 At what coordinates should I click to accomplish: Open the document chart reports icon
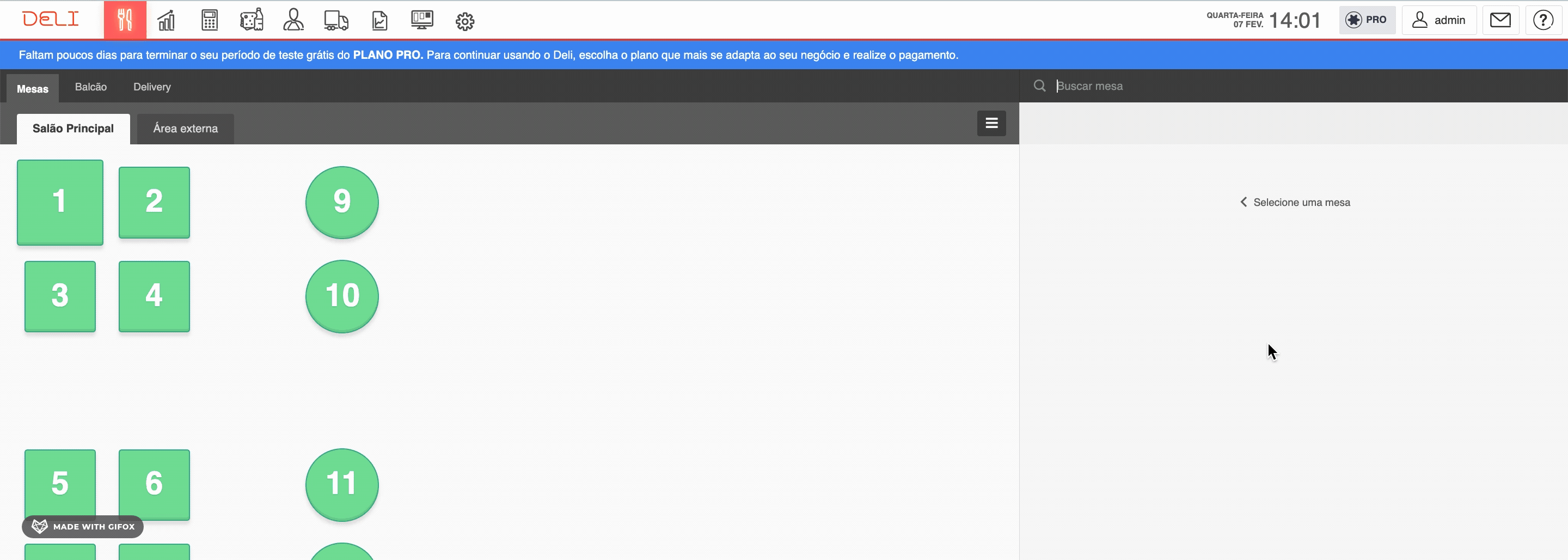tap(380, 20)
